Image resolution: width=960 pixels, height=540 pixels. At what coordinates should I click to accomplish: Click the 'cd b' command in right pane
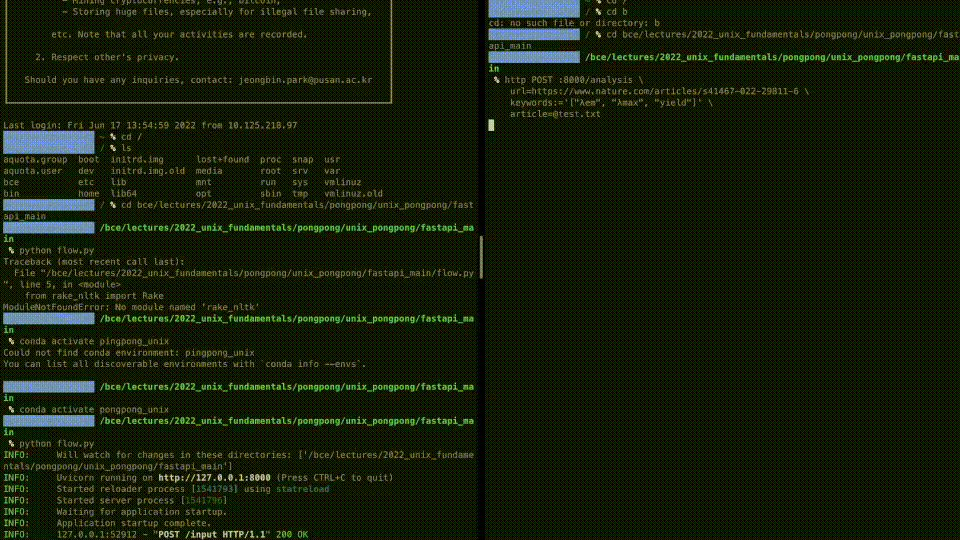pyautogui.click(x=617, y=12)
